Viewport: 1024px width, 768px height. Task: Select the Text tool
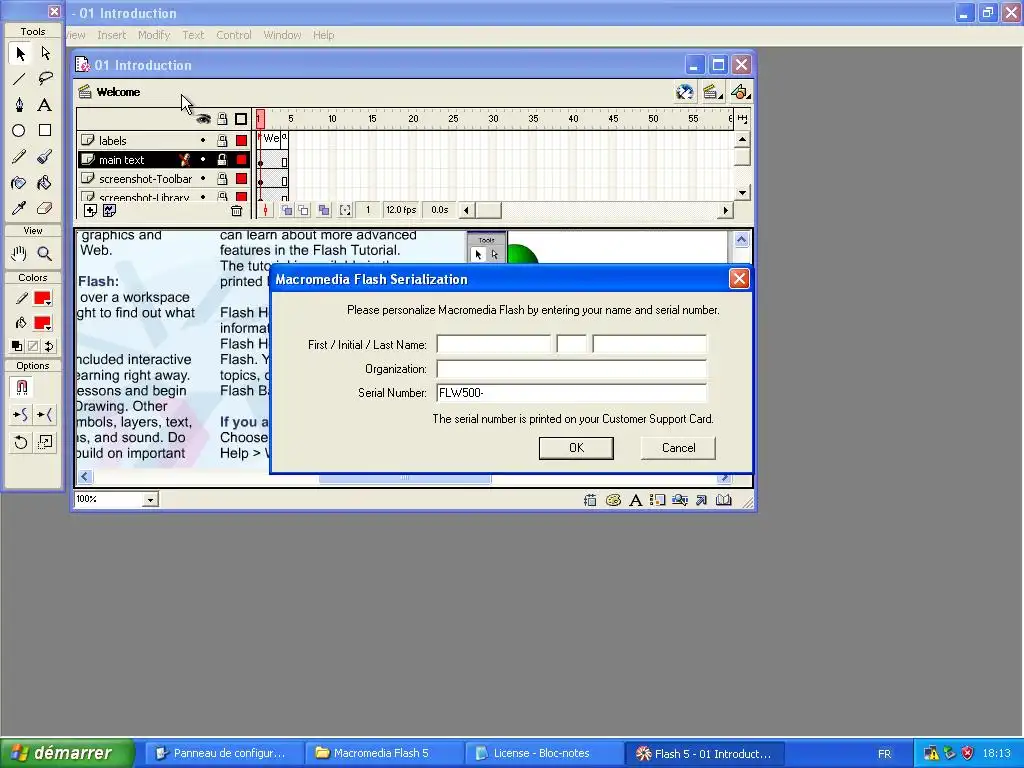pos(45,104)
